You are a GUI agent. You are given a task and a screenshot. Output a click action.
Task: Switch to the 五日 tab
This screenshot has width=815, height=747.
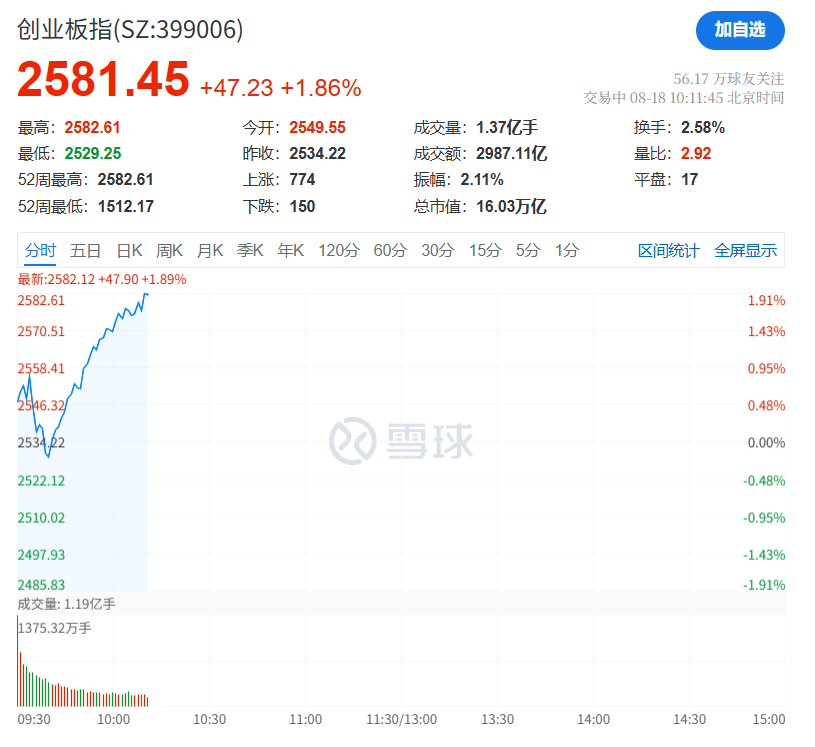(x=85, y=251)
